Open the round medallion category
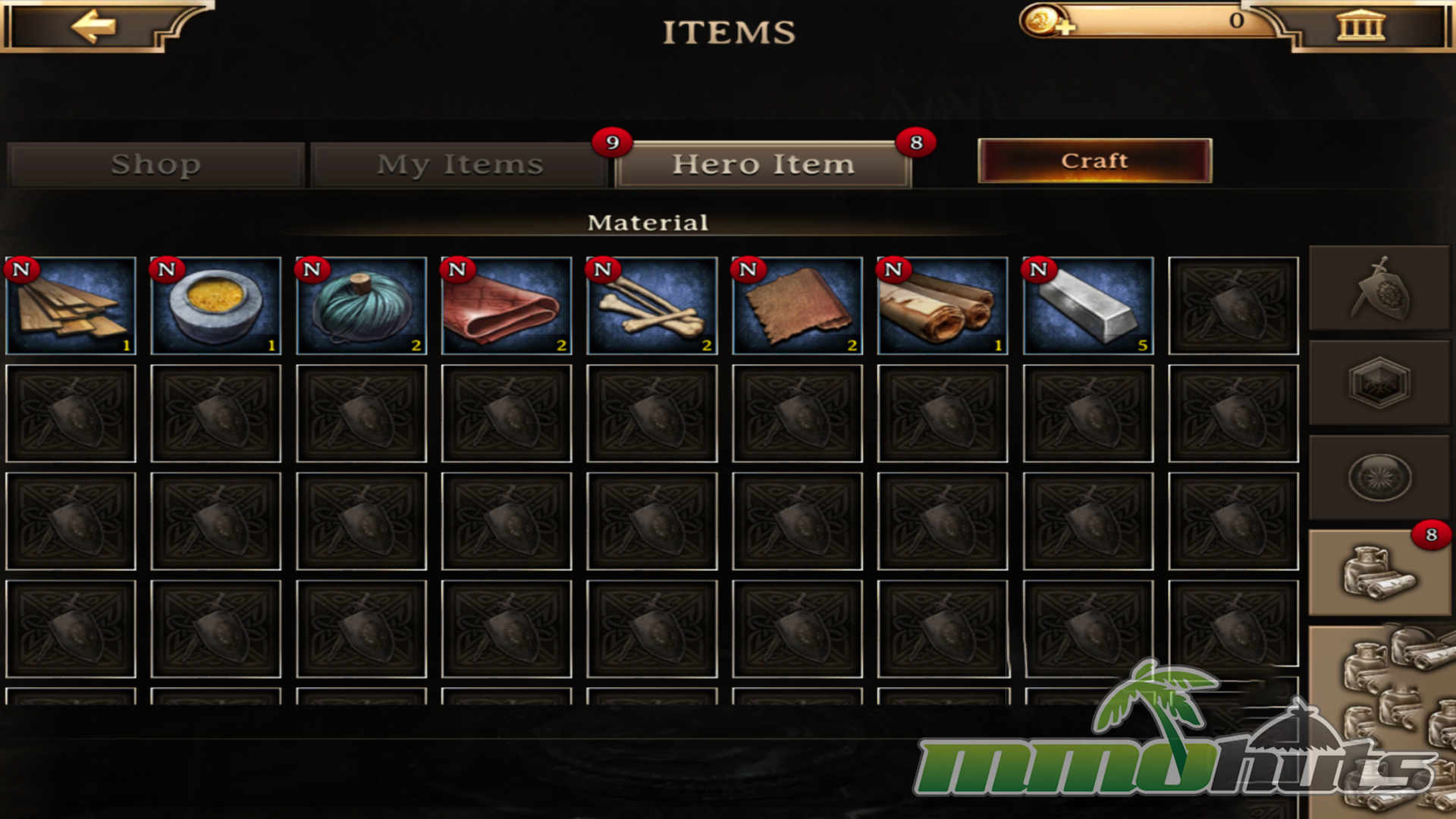The image size is (1456, 819). pos(1379,478)
